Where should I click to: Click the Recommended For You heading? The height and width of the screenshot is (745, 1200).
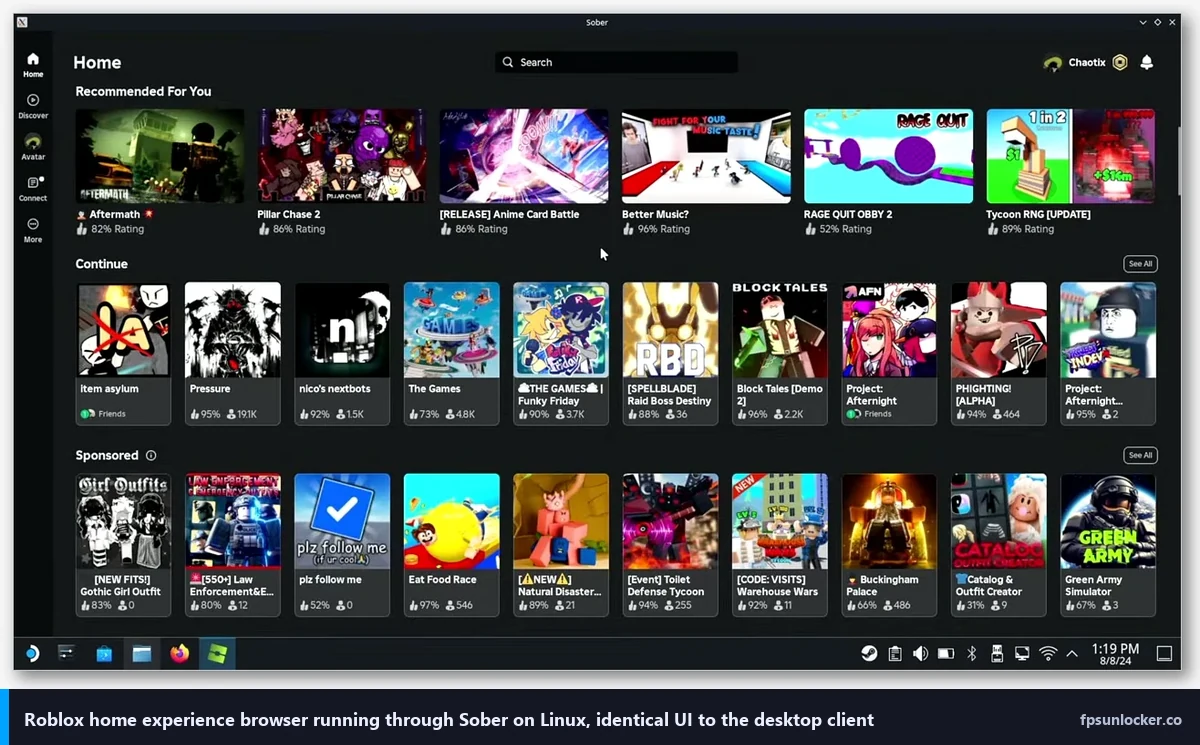(143, 91)
